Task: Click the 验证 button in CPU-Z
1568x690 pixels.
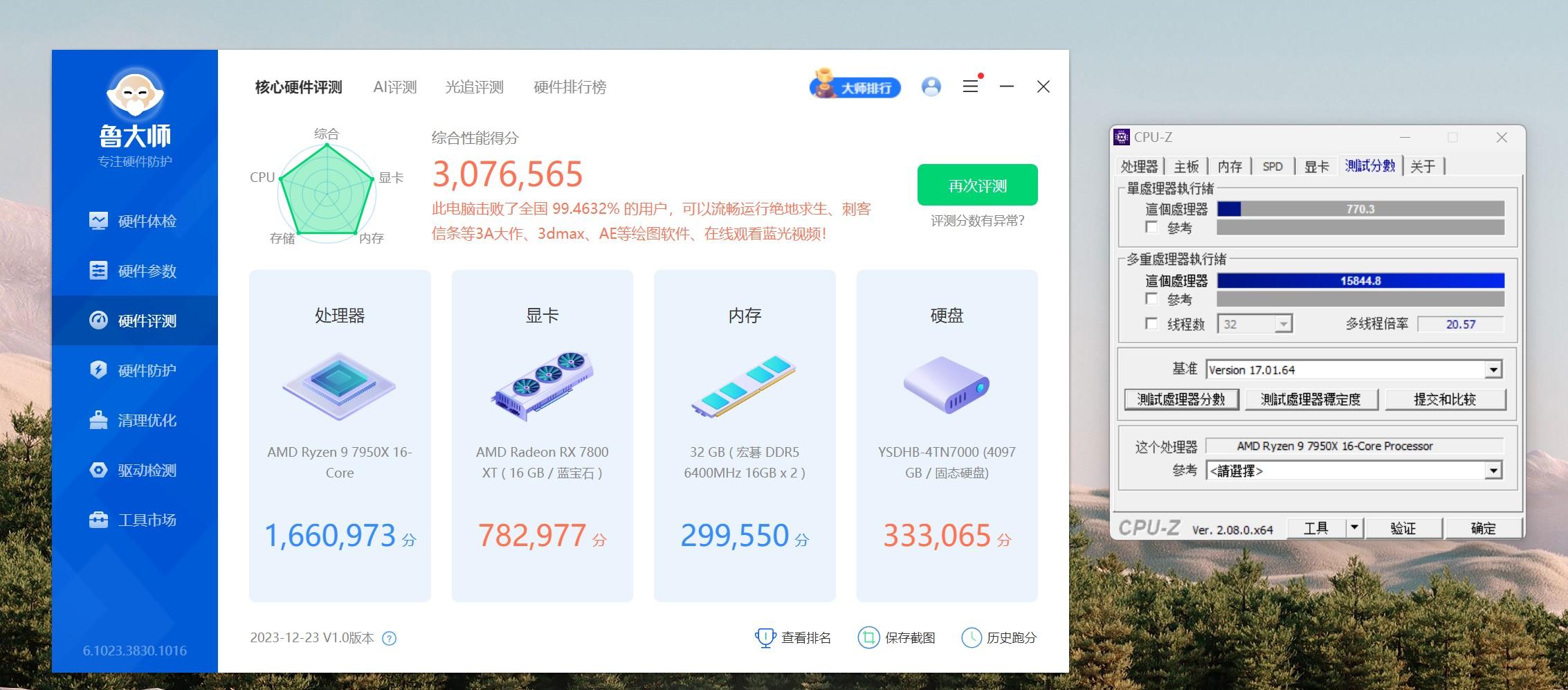Action: (x=1403, y=528)
